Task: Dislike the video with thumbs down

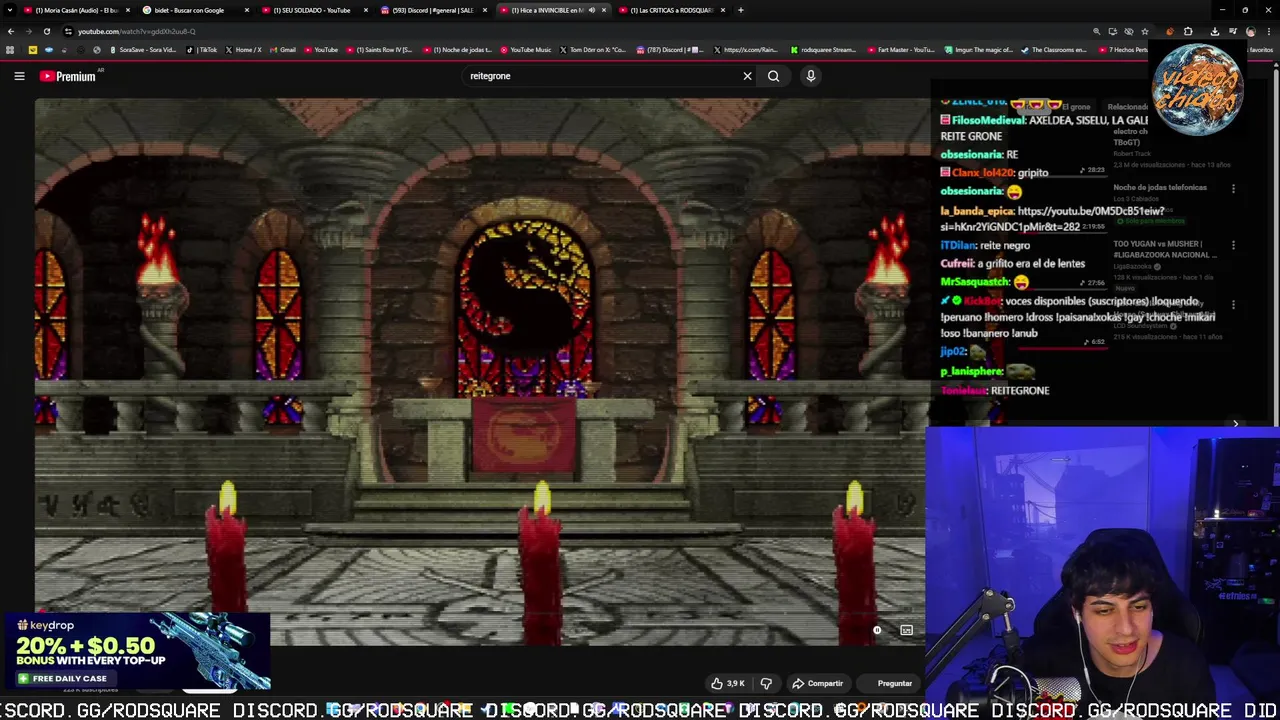Action: [766, 684]
